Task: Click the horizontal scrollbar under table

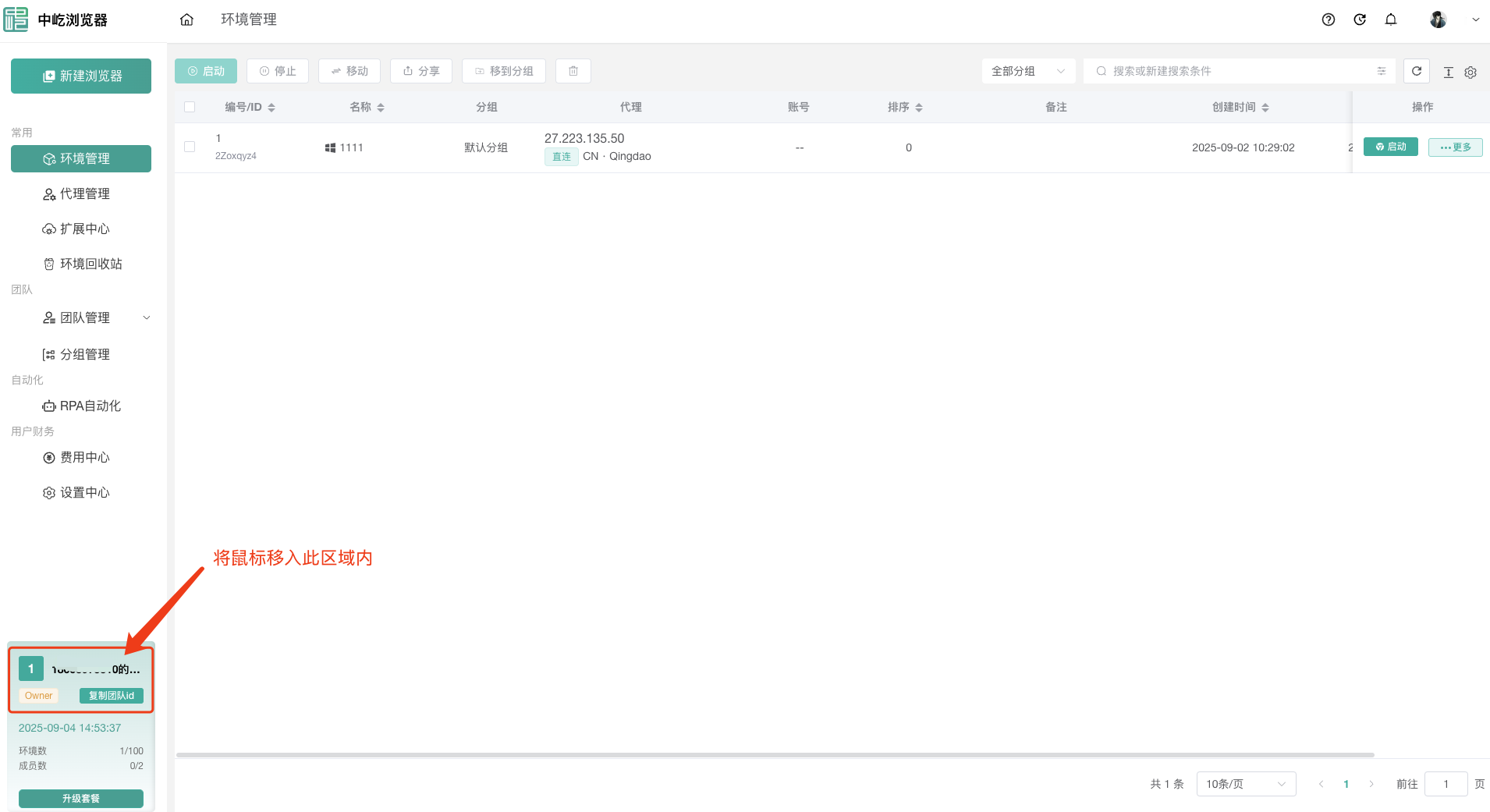Action: 775,755
